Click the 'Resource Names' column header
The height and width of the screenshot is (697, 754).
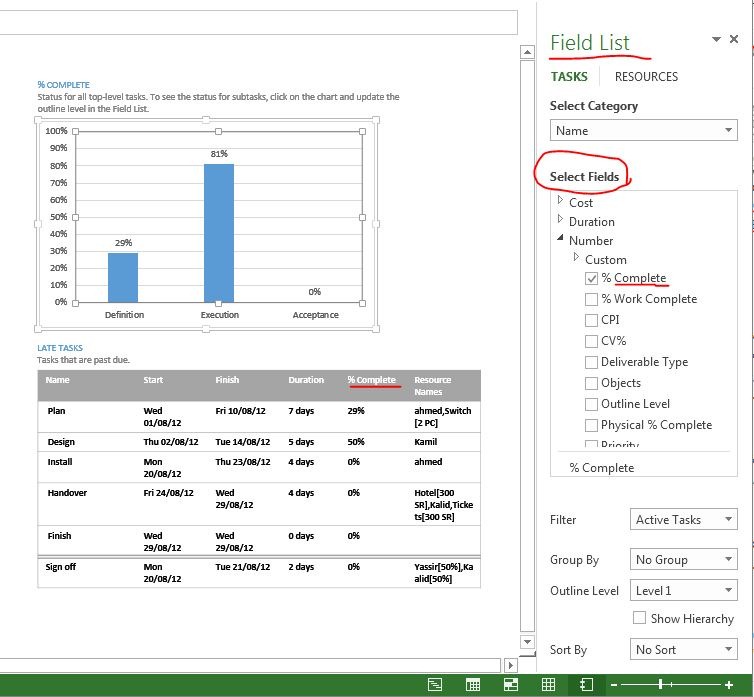click(432, 386)
